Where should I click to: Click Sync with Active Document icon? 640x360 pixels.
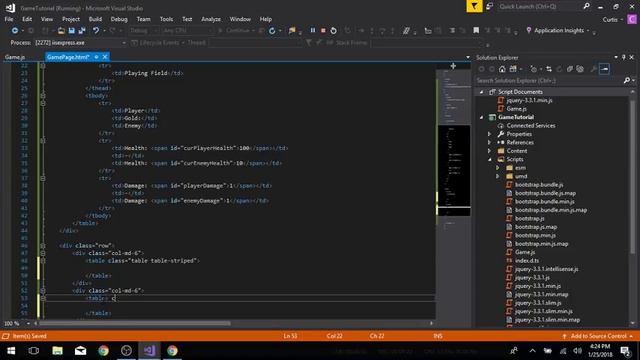(549, 69)
